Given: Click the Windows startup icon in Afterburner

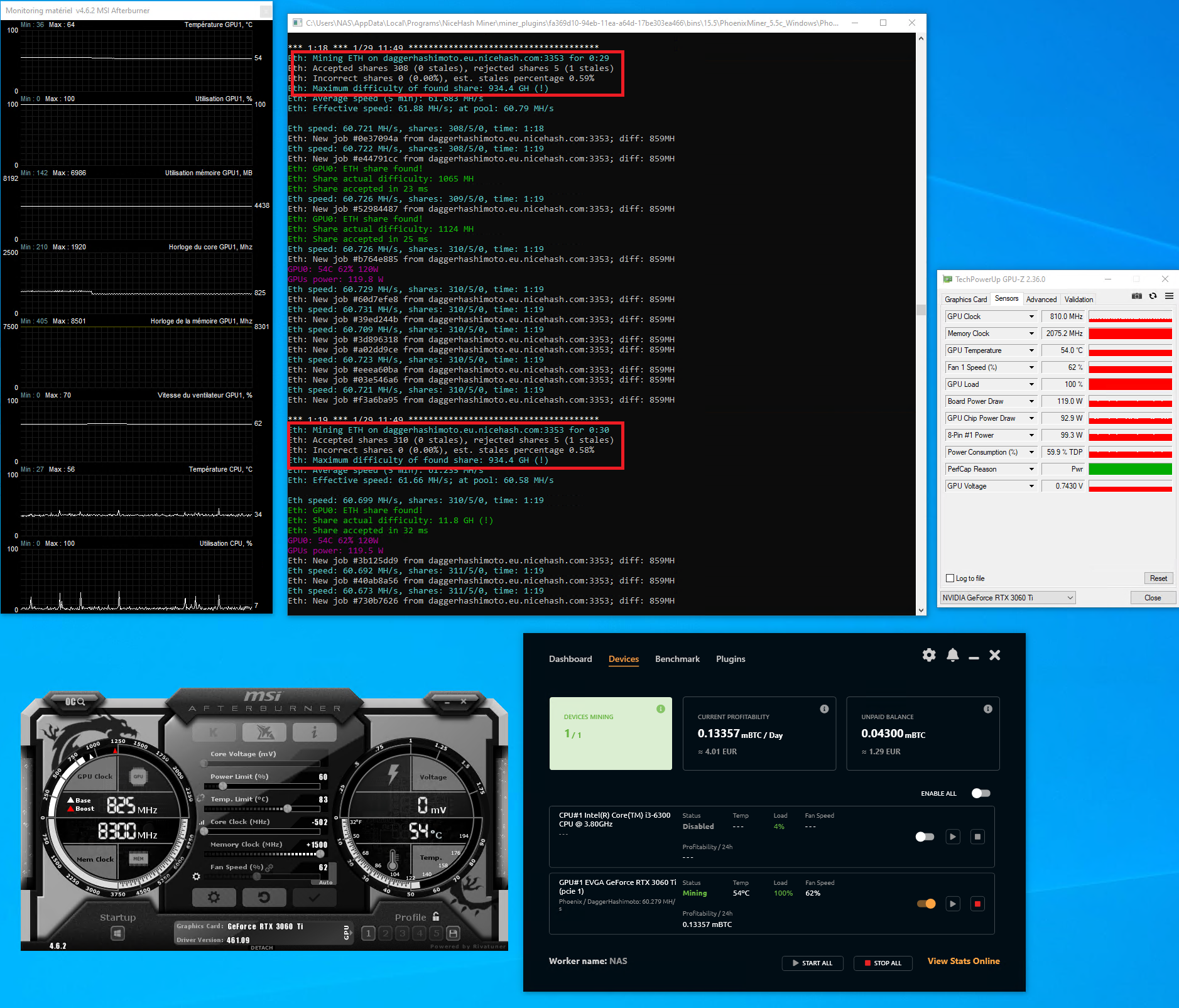Looking at the screenshot, I should 117,934.
